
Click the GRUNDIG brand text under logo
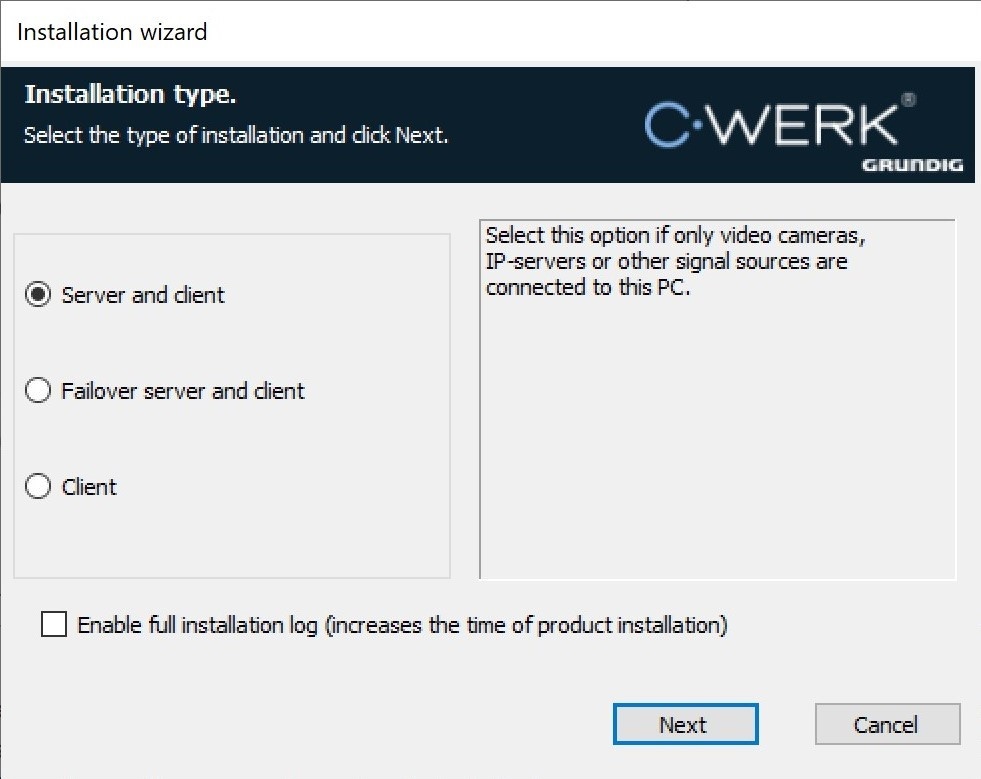point(912,166)
